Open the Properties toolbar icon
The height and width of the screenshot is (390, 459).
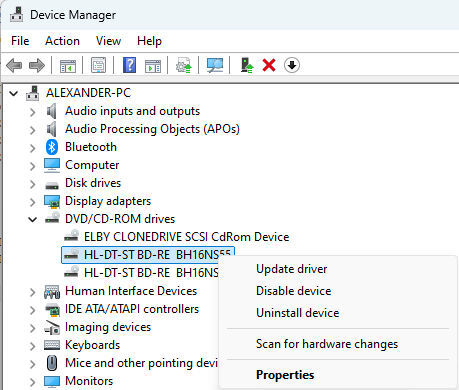click(98, 65)
